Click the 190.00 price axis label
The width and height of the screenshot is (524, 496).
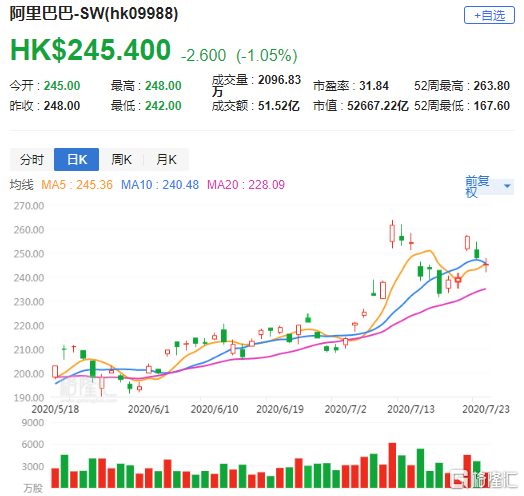pos(29,398)
